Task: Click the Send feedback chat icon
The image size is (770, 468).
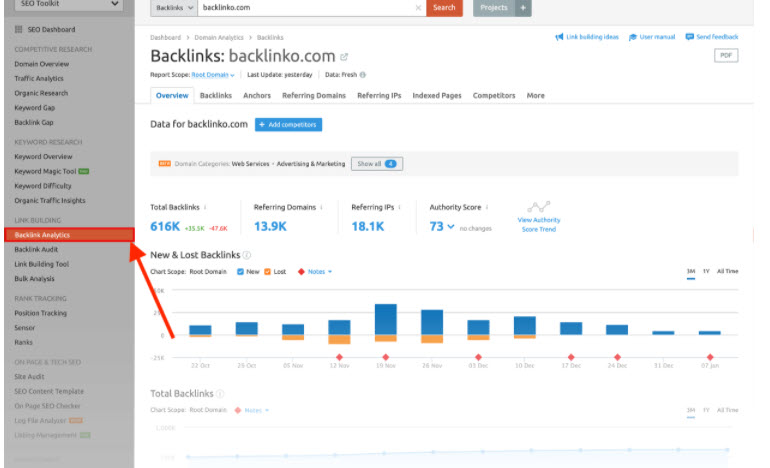Action: [689, 37]
